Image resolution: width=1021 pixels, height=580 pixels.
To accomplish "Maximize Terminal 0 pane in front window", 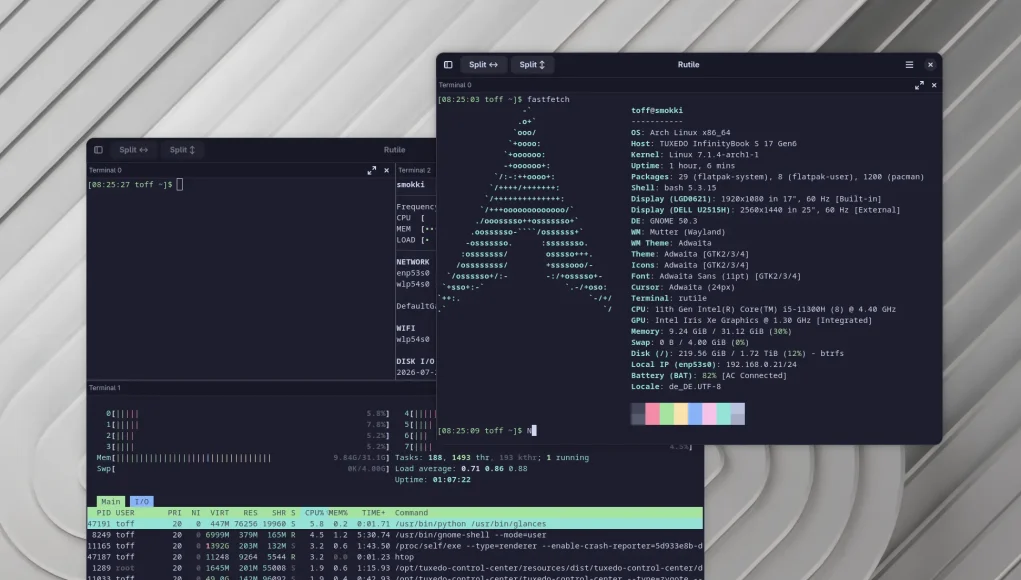I will [x=919, y=85].
